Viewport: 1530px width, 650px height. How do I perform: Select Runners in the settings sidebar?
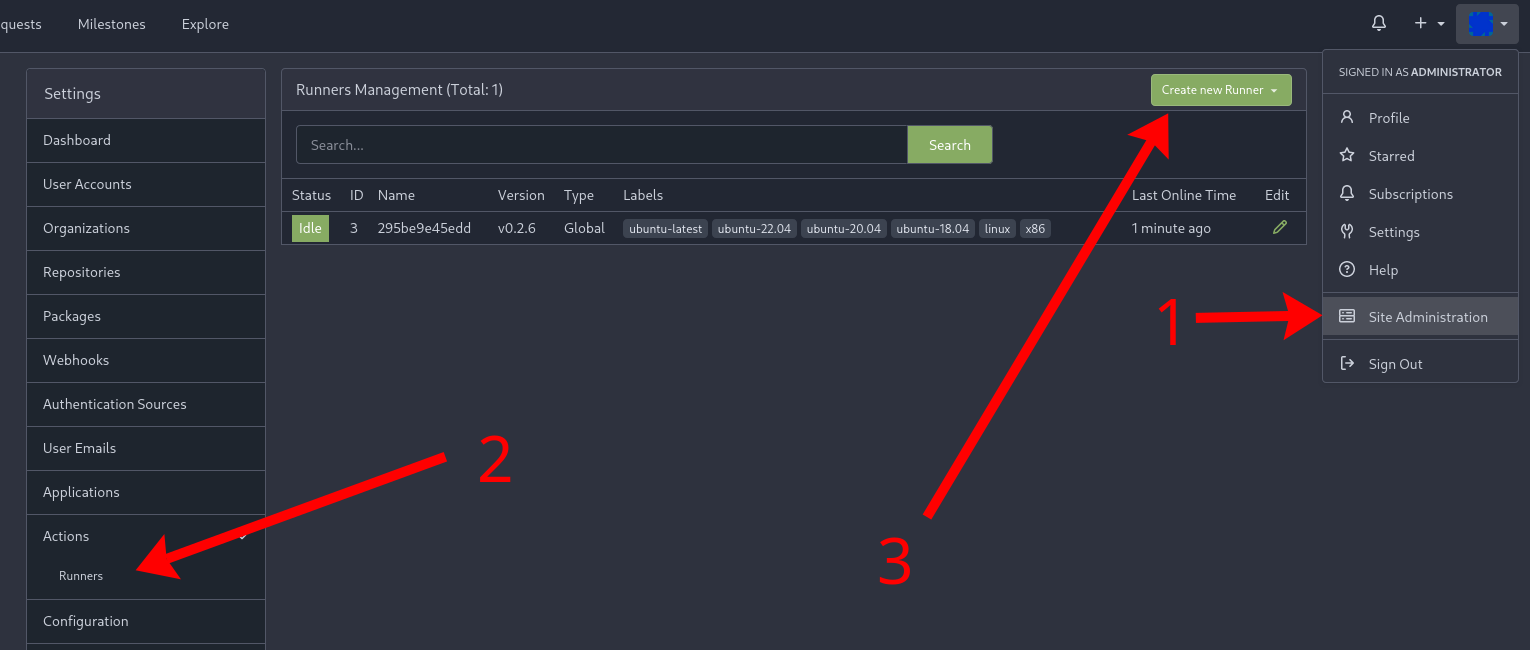click(81, 576)
